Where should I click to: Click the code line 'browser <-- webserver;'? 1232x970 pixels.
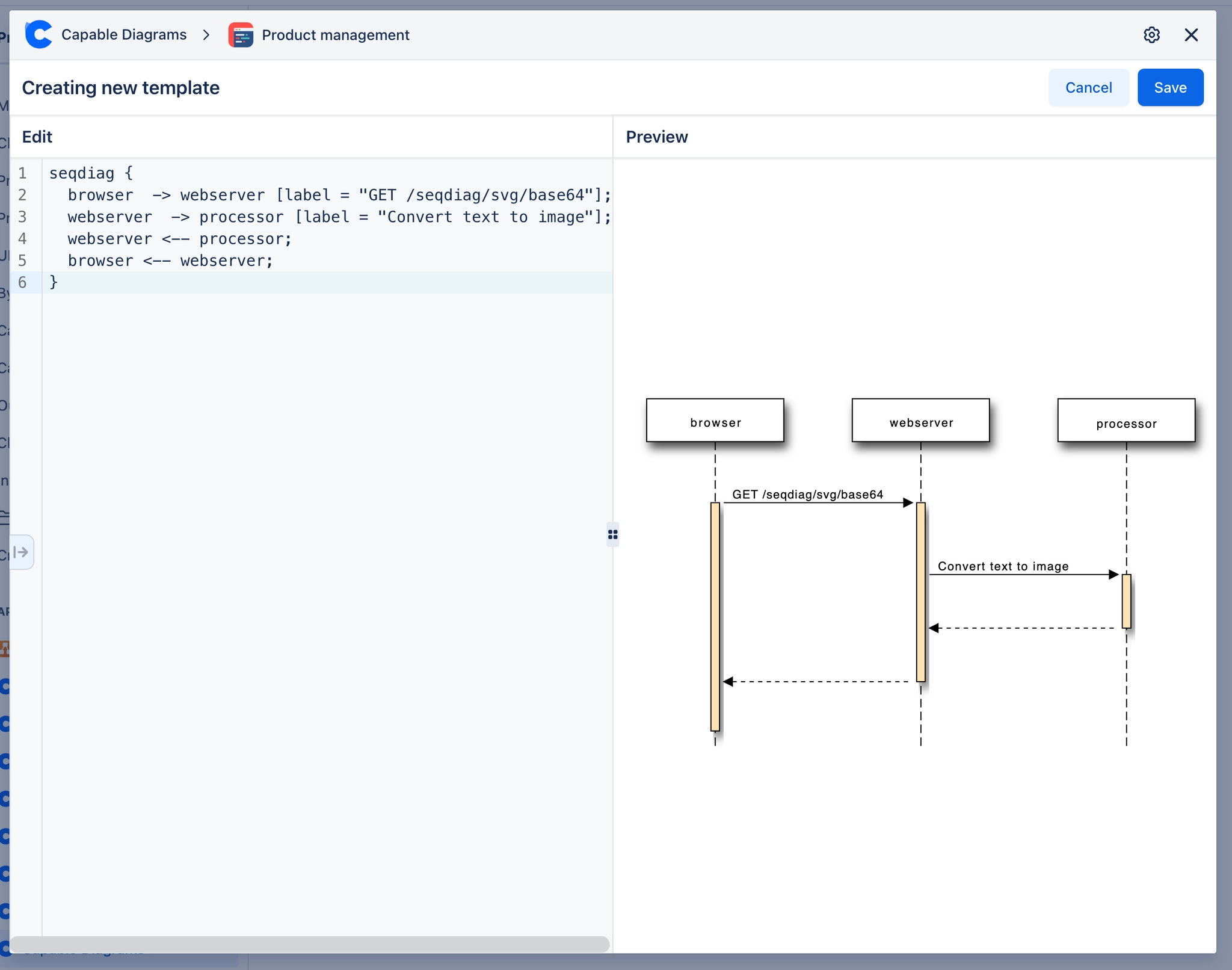[x=170, y=261]
